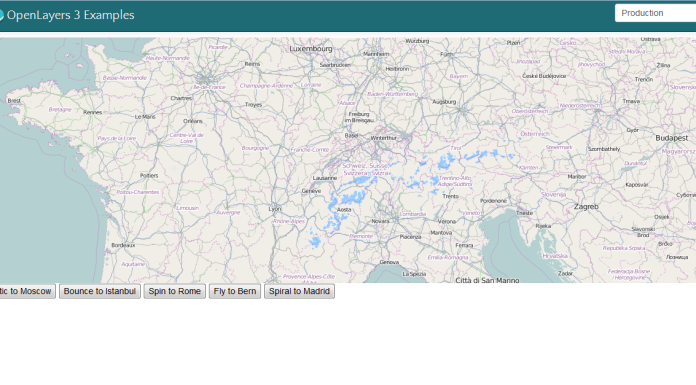This screenshot has height=385, width=696.
Task: Open the OpenLayers 3 Examples home link
Action: [70, 15]
